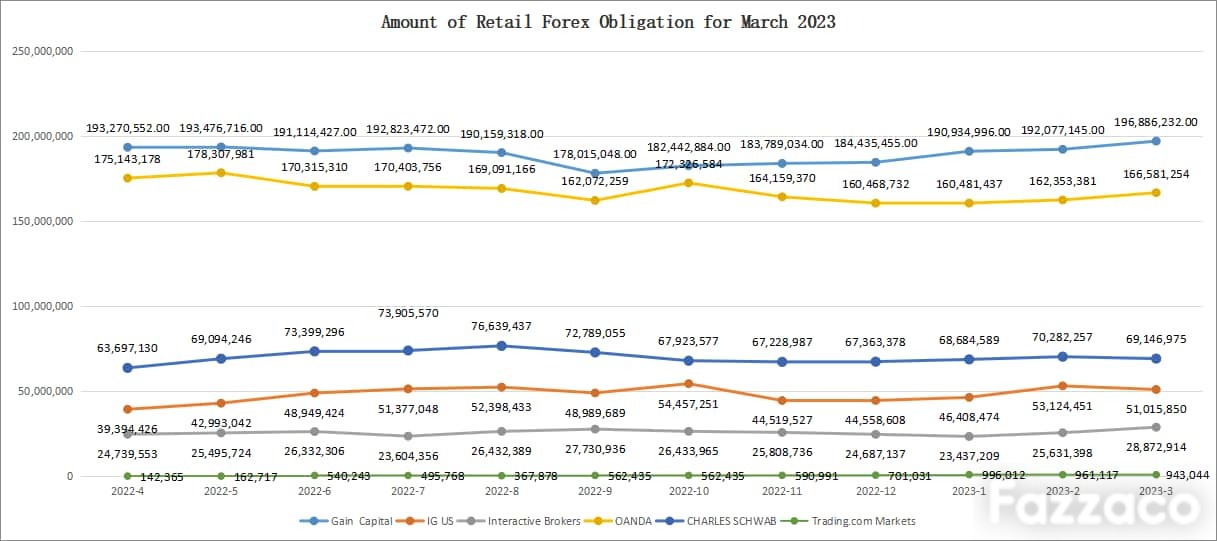The height and width of the screenshot is (541, 1217).
Task: Click the Trading.com data label 701,031
Action: (910, 476)
